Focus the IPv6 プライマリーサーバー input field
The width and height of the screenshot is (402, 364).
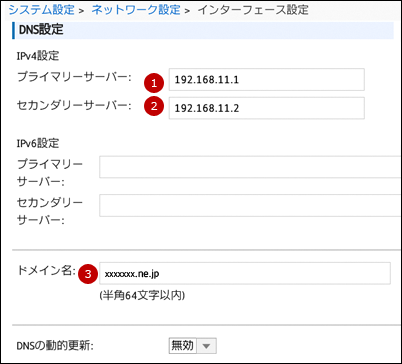[250, 167]
